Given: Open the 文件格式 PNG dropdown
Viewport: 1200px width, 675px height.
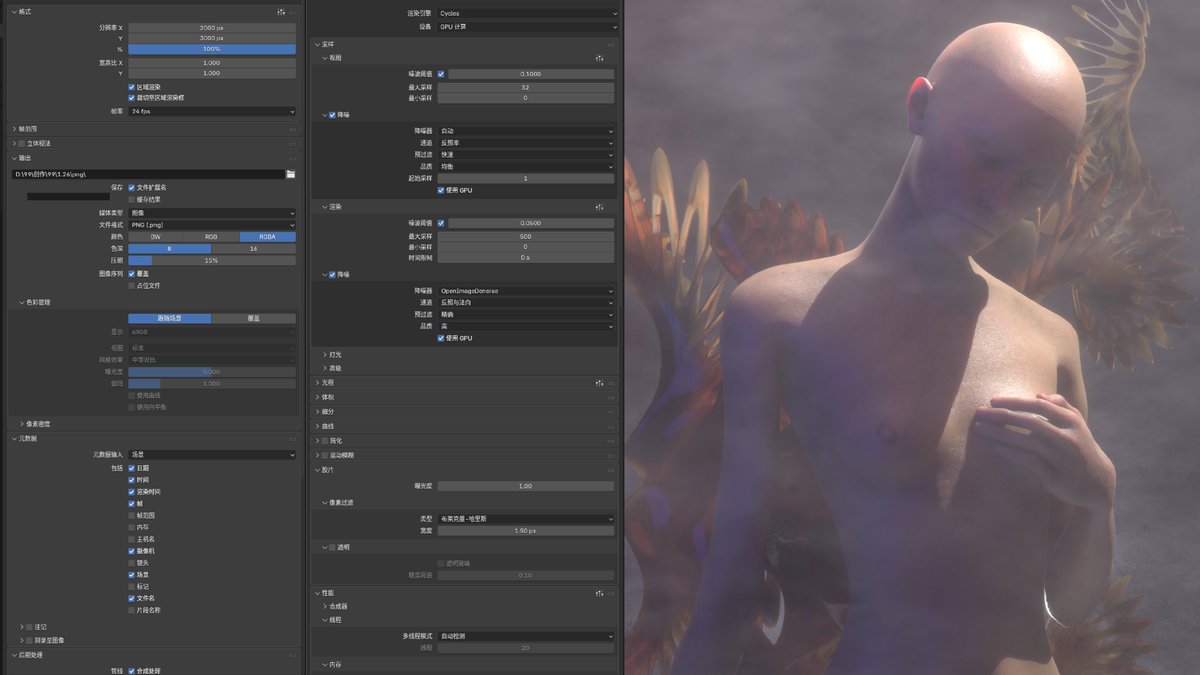Looking at the screenshot, I should pos(212,225).
